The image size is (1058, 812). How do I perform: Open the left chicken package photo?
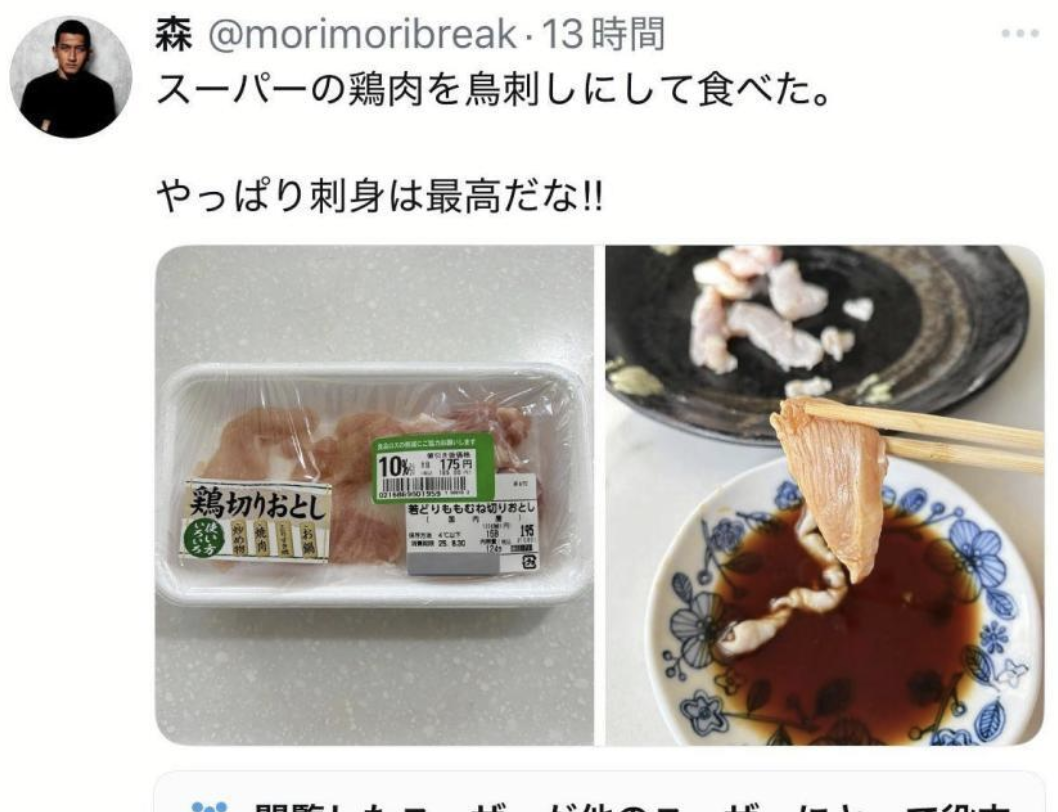[374, 495]
